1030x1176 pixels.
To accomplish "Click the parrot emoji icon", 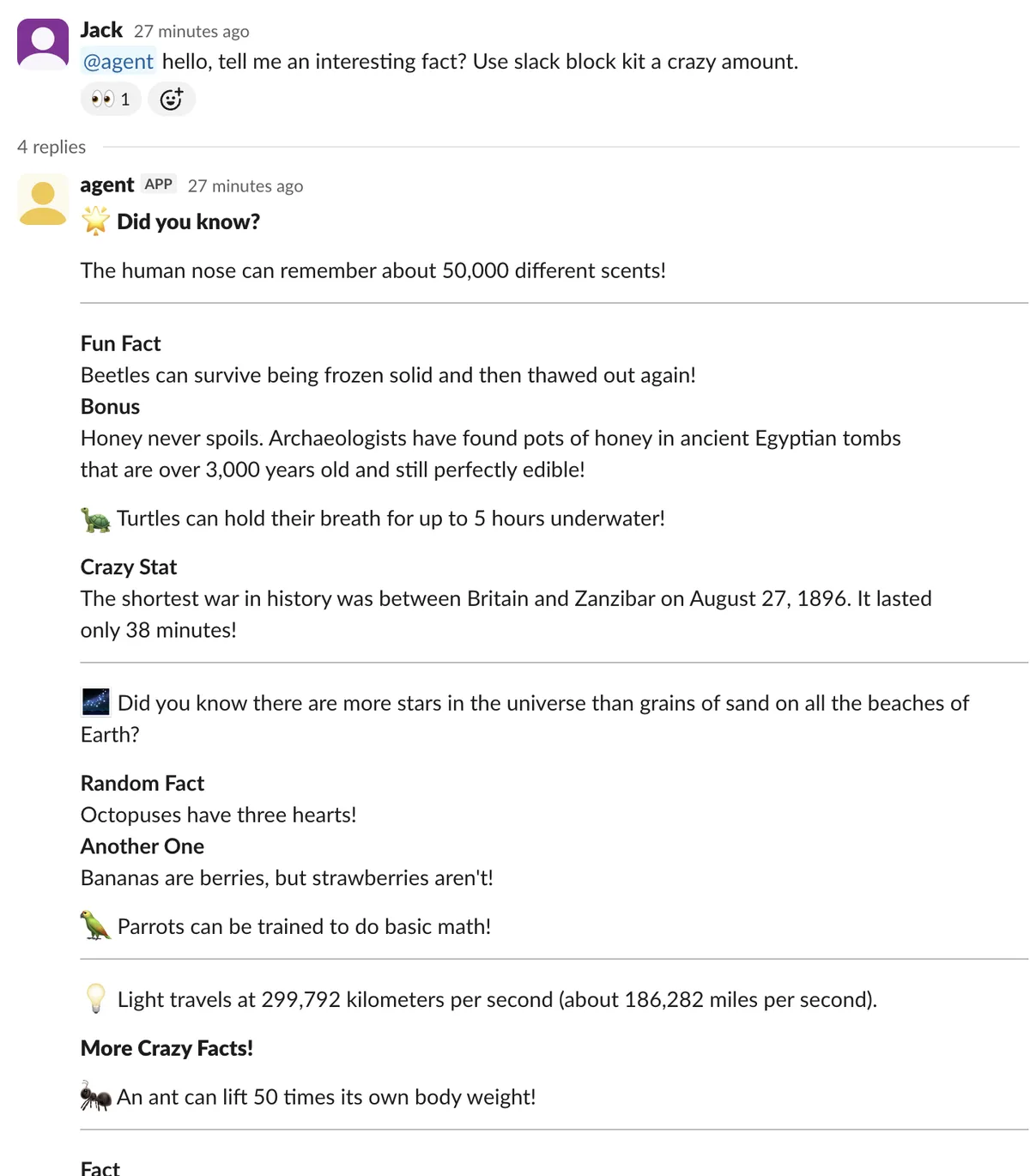I will (95, 925).
